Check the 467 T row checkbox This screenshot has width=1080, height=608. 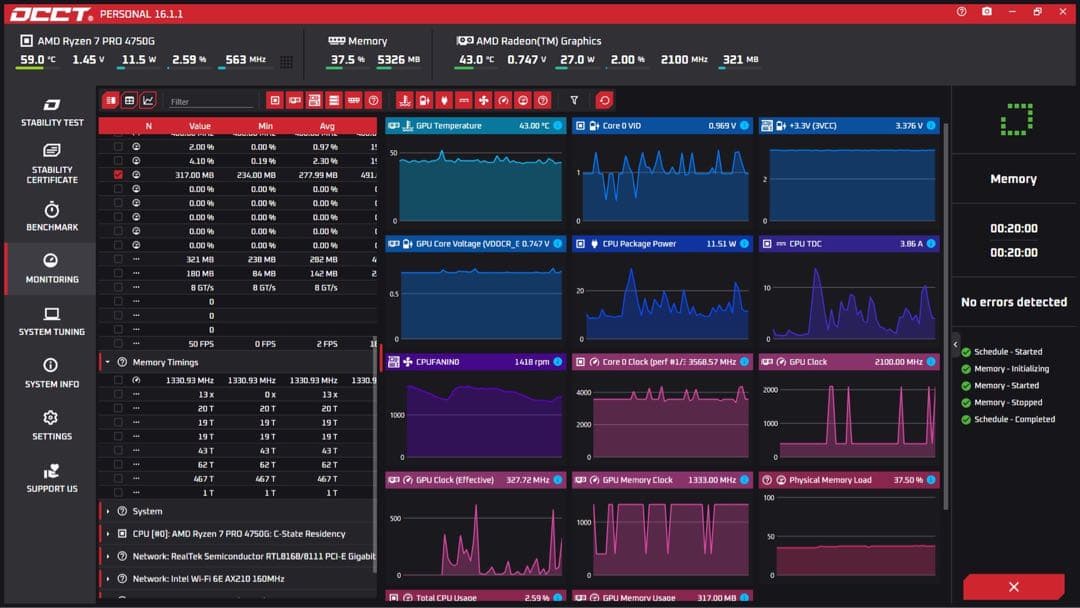pos(118,479)
